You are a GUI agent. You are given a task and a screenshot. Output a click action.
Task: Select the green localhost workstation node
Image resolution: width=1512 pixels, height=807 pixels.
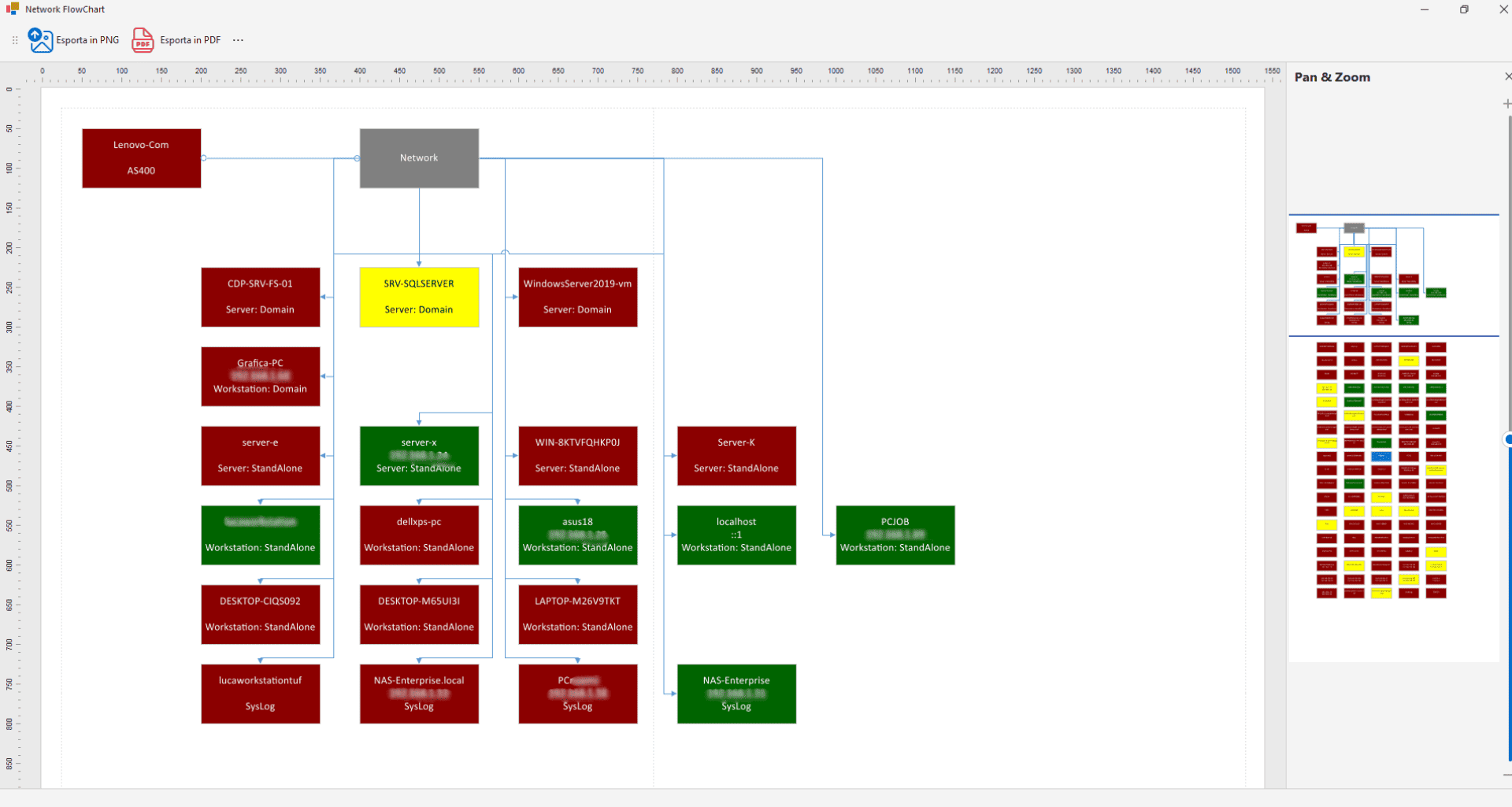pyautogui.click(x=736, y=535)
